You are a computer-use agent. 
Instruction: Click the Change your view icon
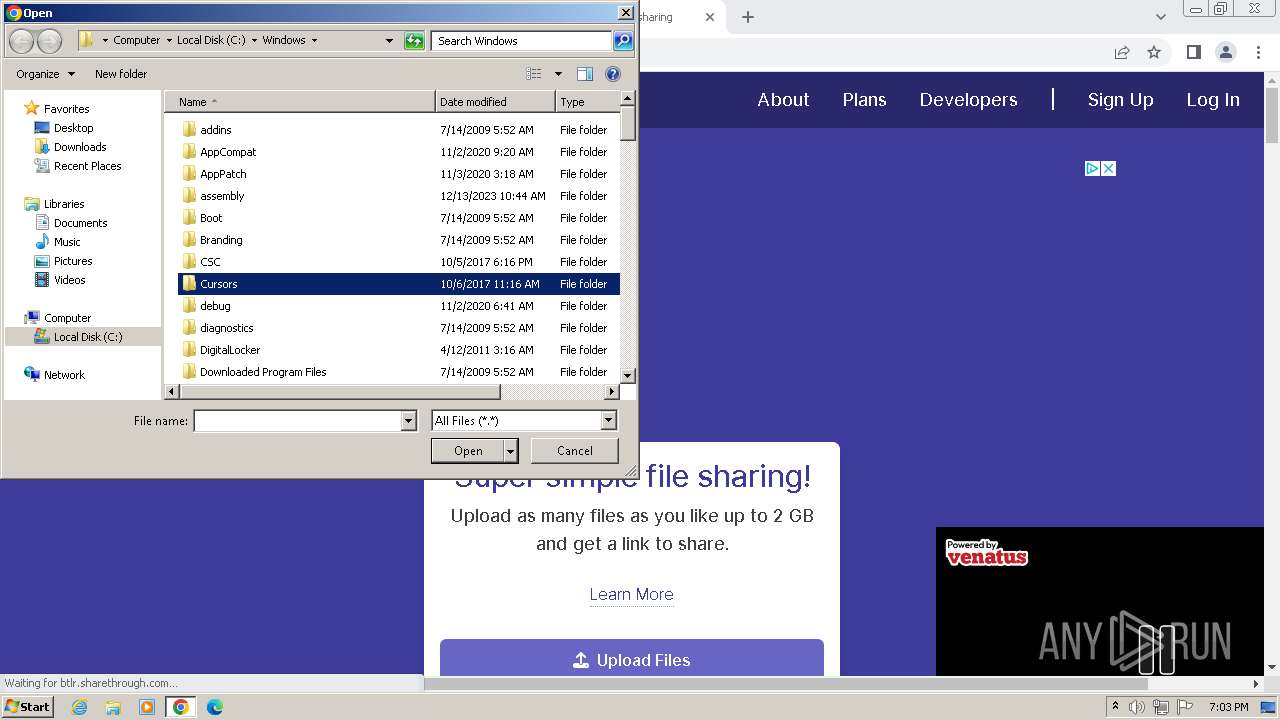[534, 74]
